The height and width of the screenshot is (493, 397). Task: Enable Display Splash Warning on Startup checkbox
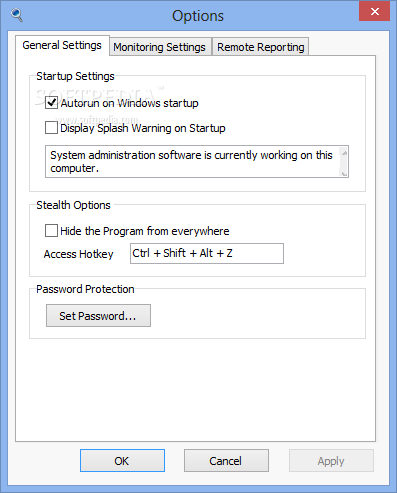click(x=51, y=128)
